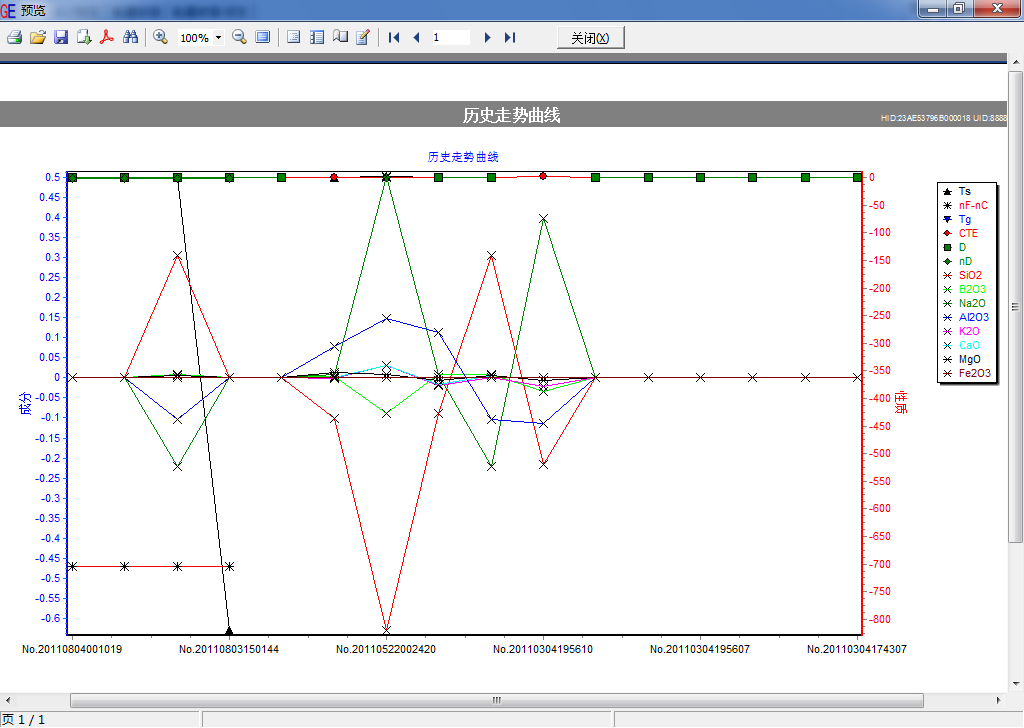Save the report with floppy icon

coord(61,37)
